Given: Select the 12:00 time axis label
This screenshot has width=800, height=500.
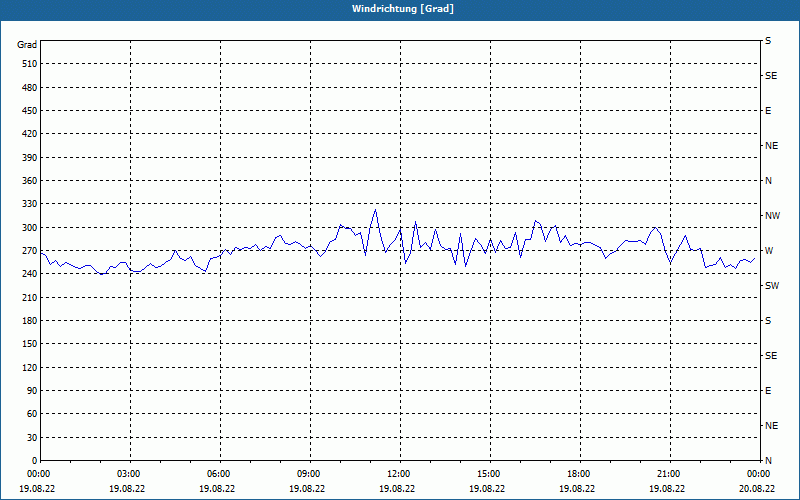Looking at the screenshot, I should click(399, 474).
